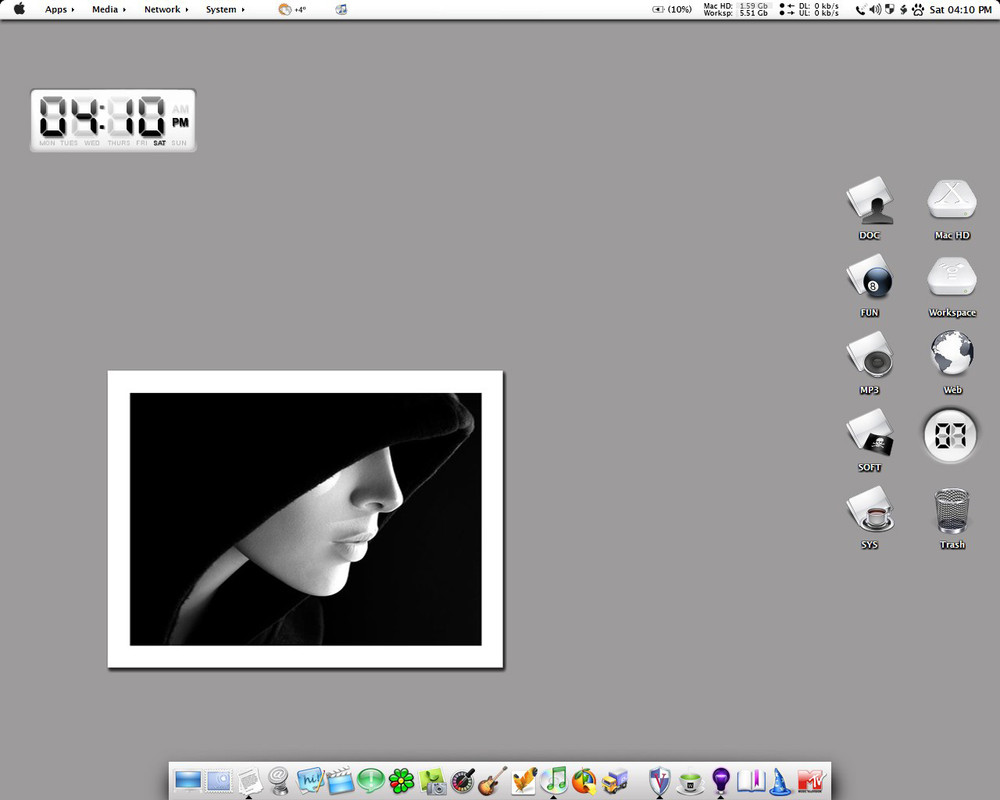Image resolution: width=1000 pixels, height=800 pixels.
Task: Open the System menu
Action: click(225, 10)
